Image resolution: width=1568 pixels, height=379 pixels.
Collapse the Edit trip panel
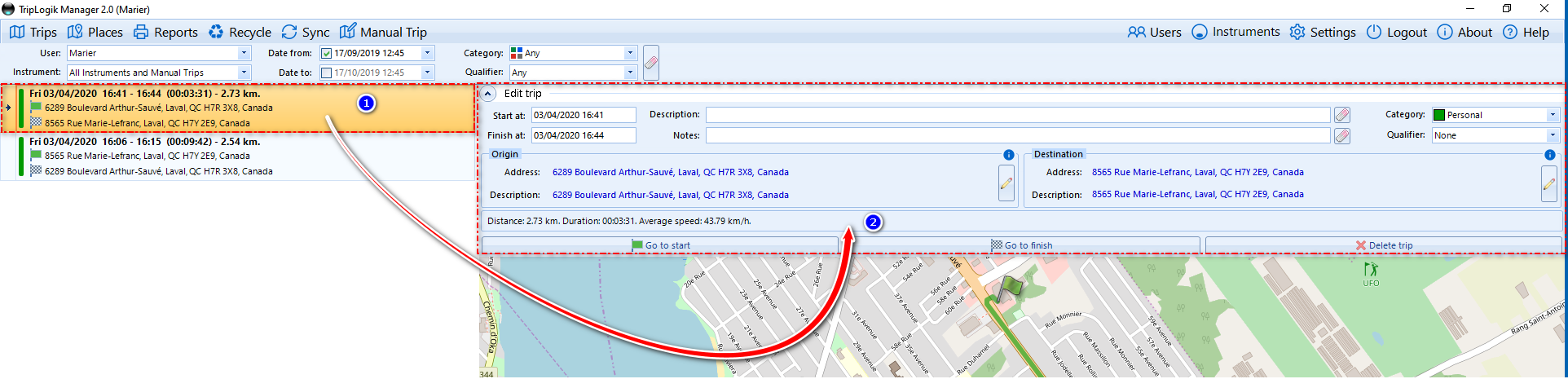pos(488,94)
